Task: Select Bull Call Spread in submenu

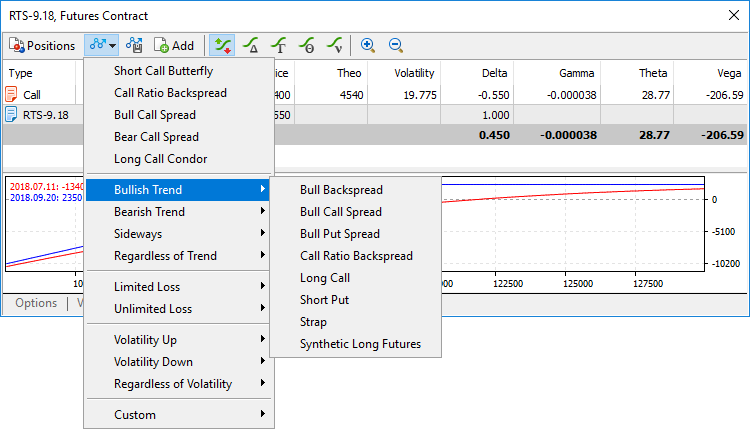Action: click(355, 212)
